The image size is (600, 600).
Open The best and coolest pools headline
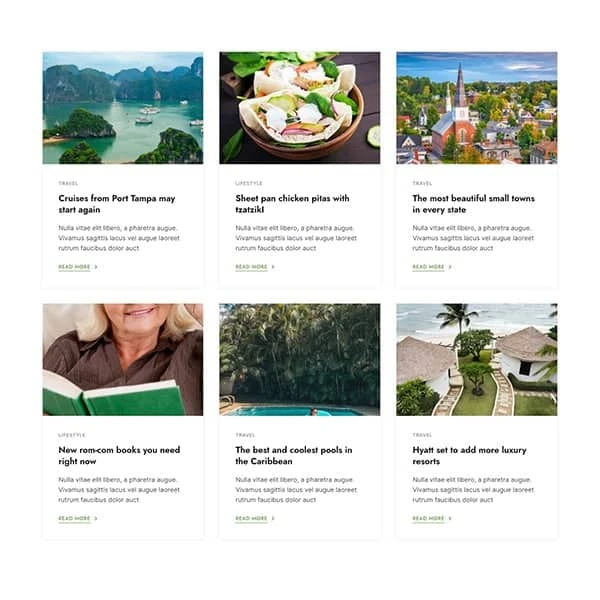294,455
